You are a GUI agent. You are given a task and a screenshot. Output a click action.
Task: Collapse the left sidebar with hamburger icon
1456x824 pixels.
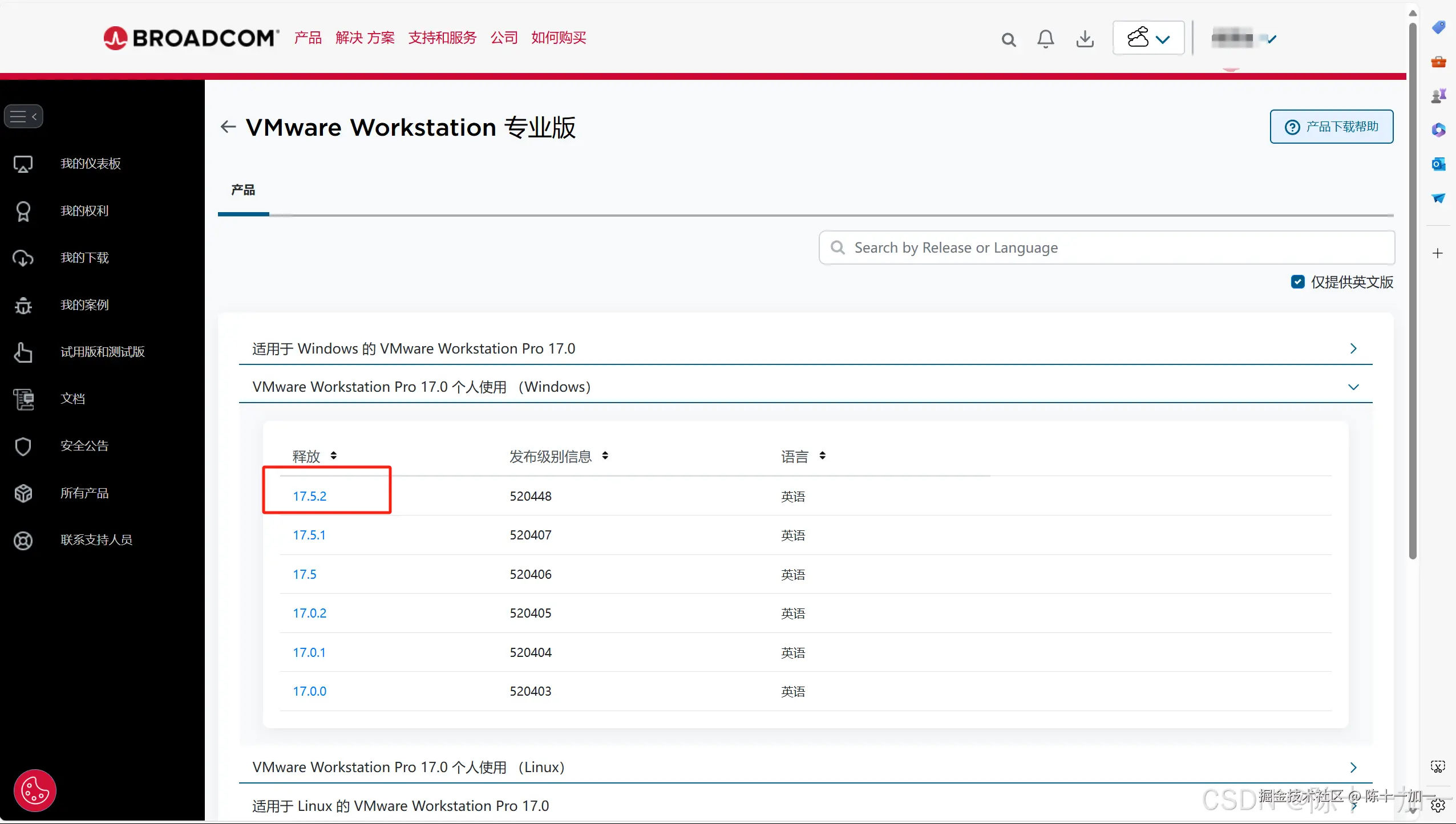coord(23,116)
